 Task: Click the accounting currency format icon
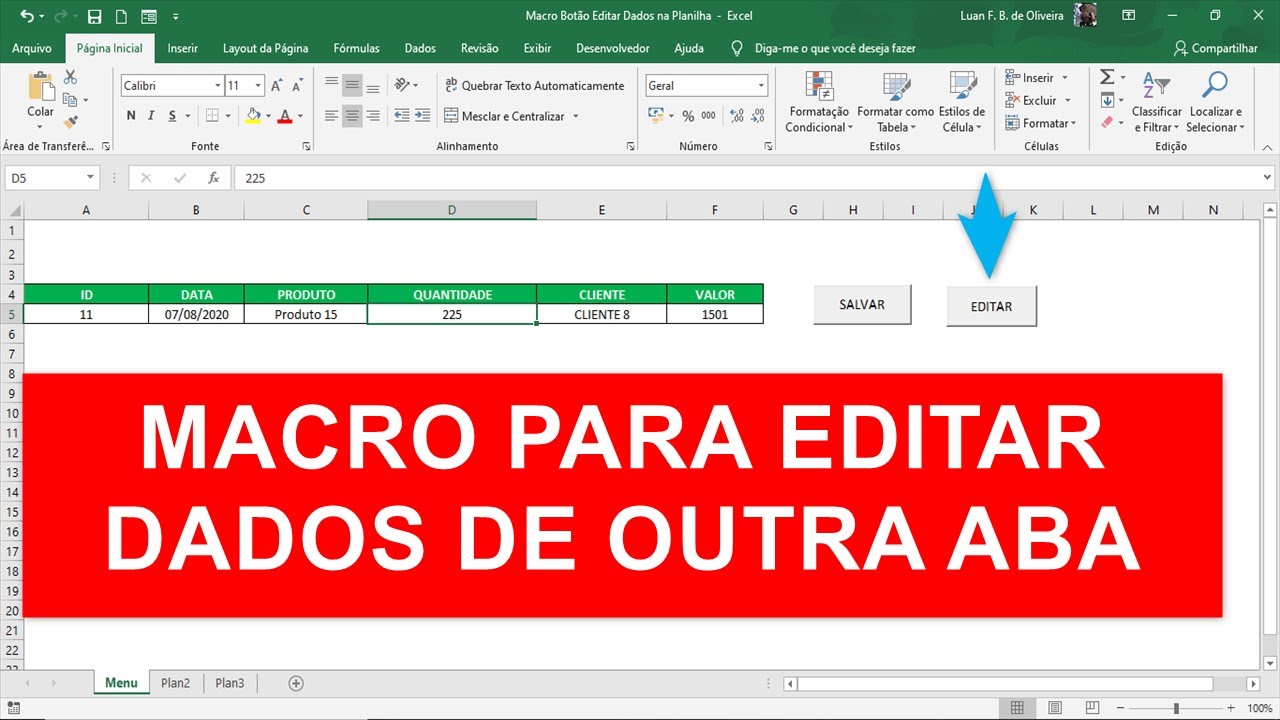click(x=657, y=116)
